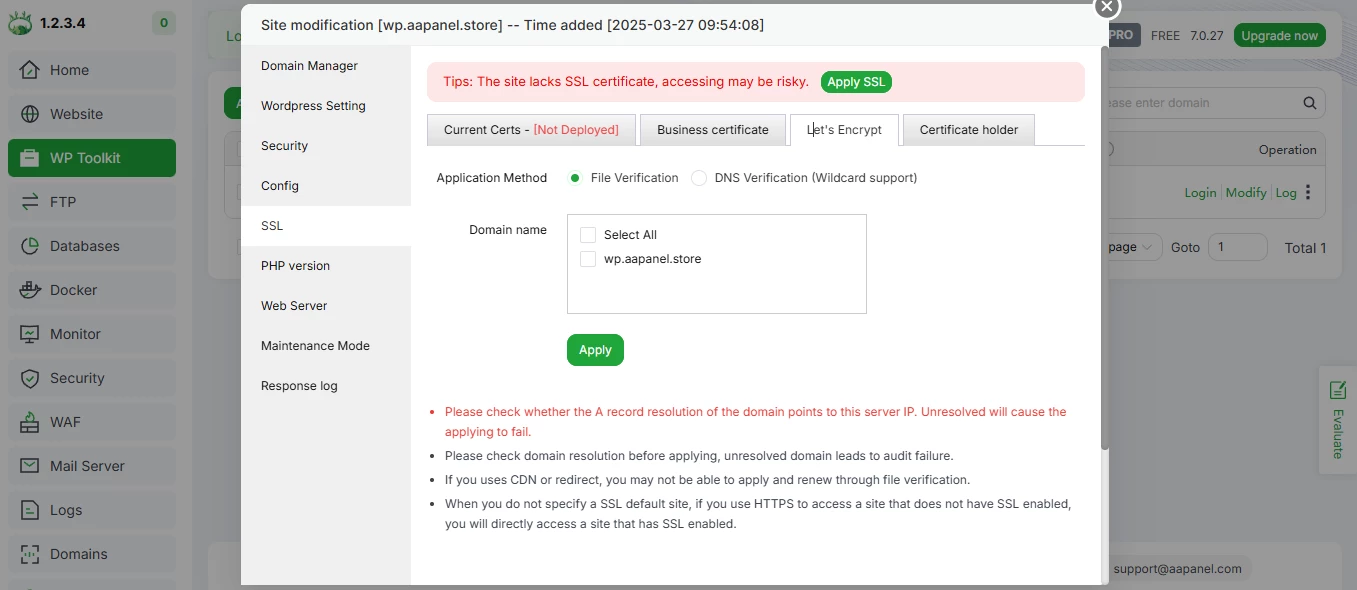Tick the wp.aapanel.store domain checkbox
1357x590 pixels.
pos(588,258)
